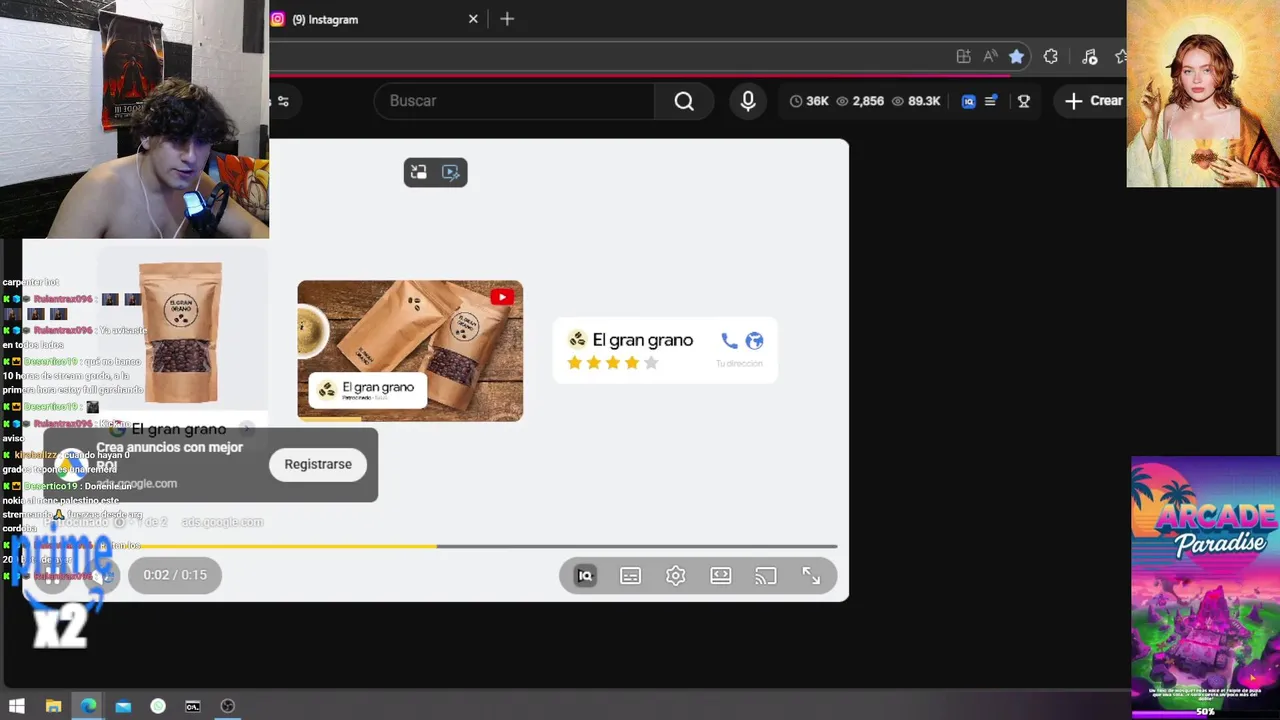Click the 89.3K views stat

[x=916, y=101]
